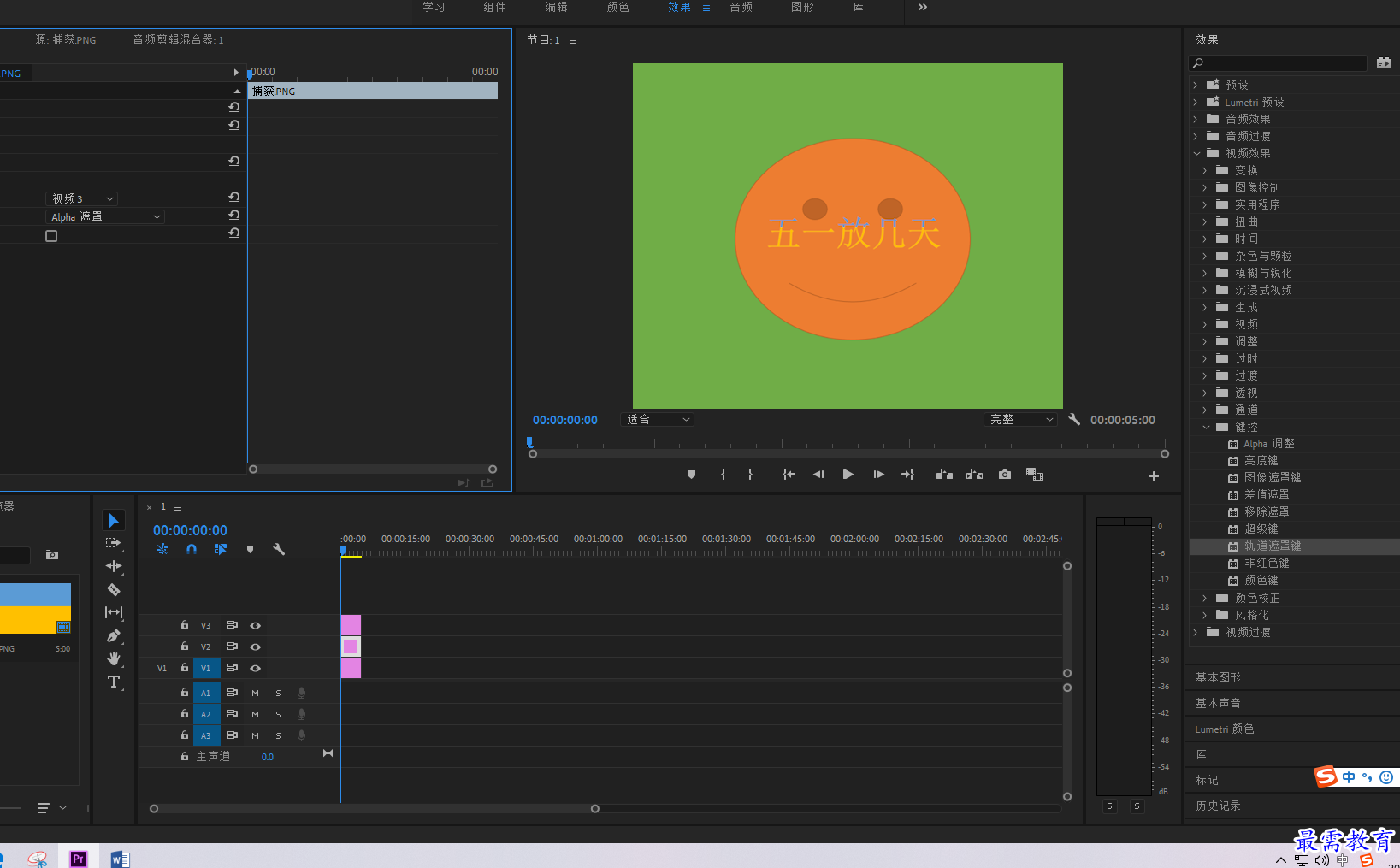Step back one frame in Program monitor
The width and height of the screenshot is (1400, 868).
(818, 475)
